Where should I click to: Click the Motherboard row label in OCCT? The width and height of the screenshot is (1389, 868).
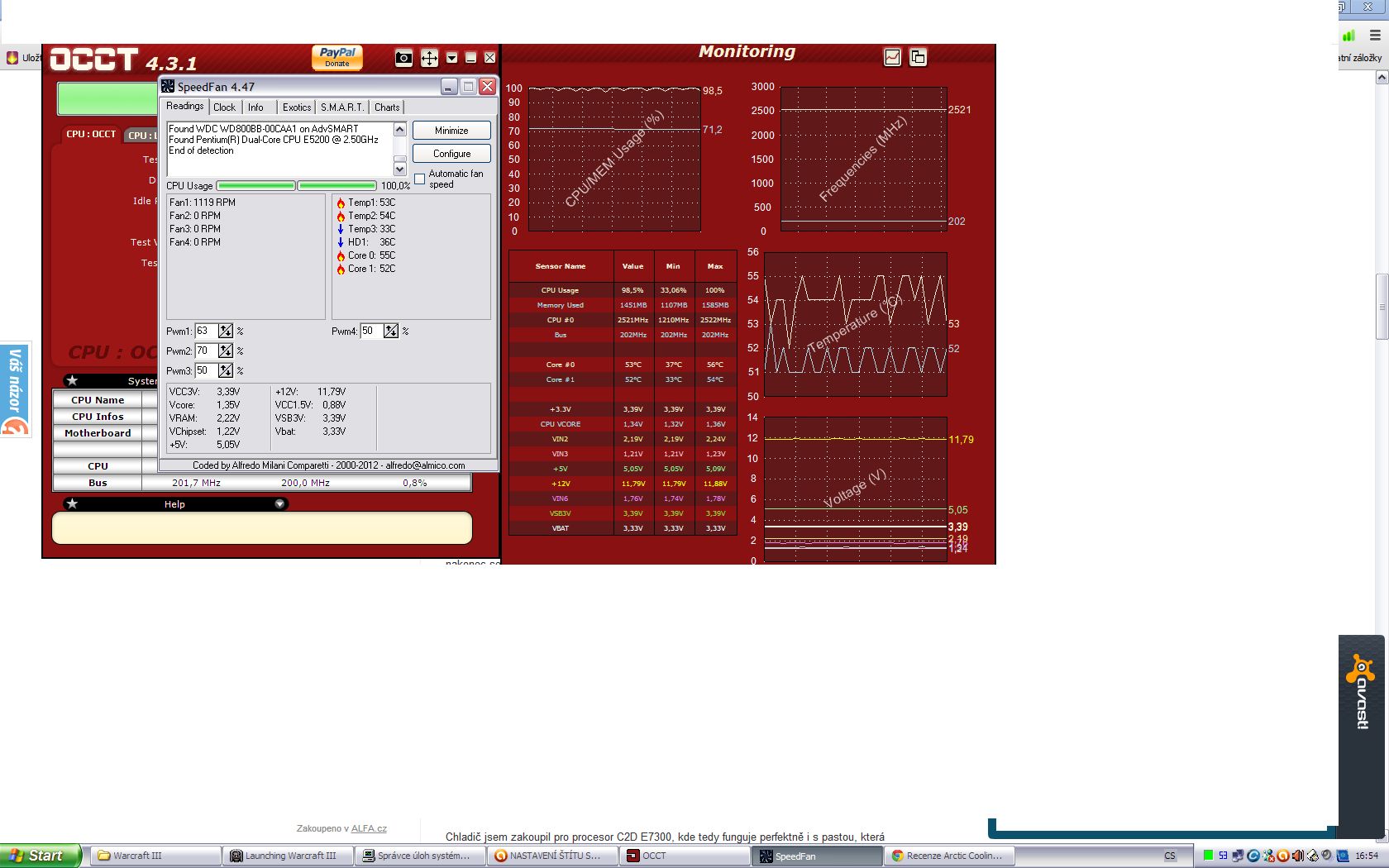98,433
